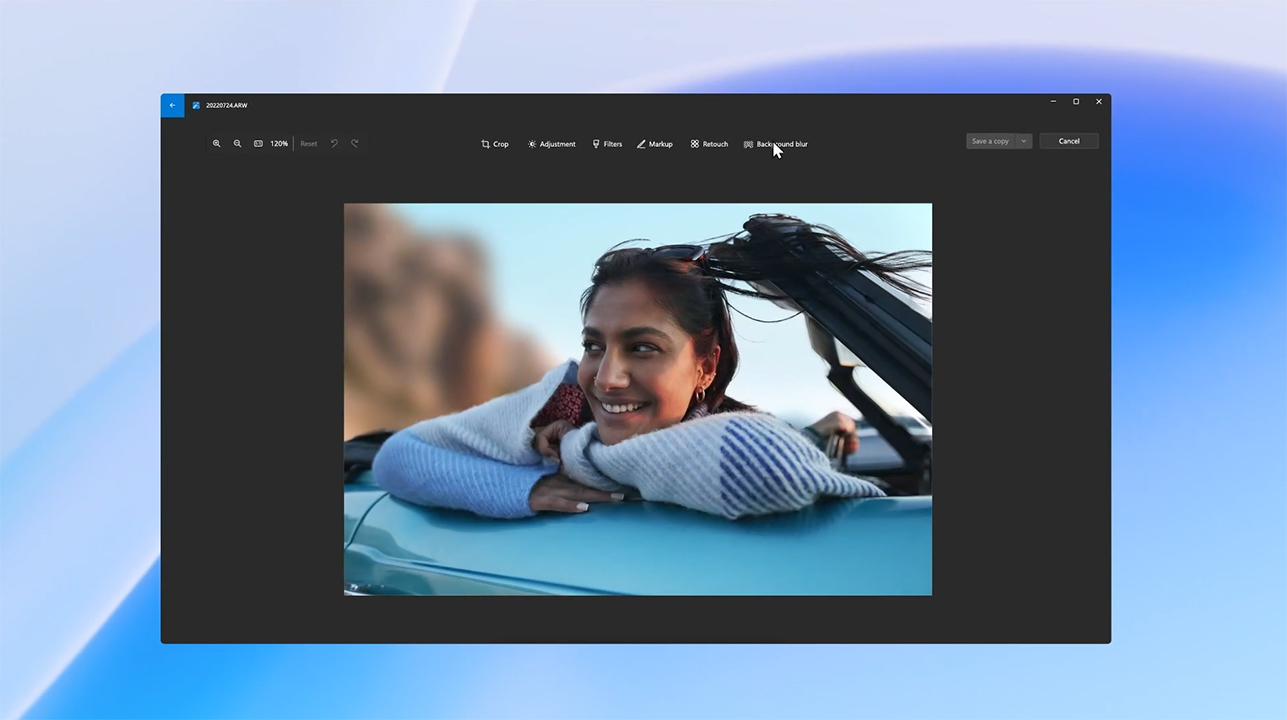Screen dimensions: 1287x720
Task: Click the Save a copy button
Action: click(990, 141)
